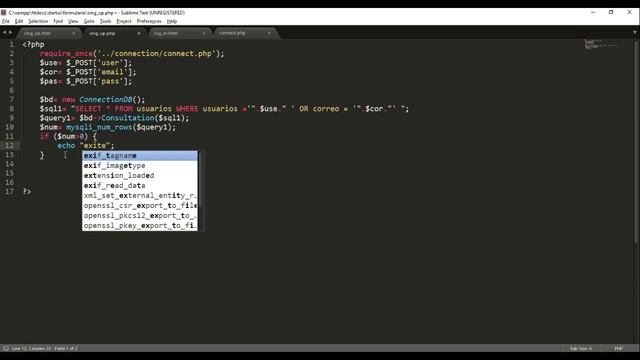Click the opening <?php tag

(x=33, y=44)
